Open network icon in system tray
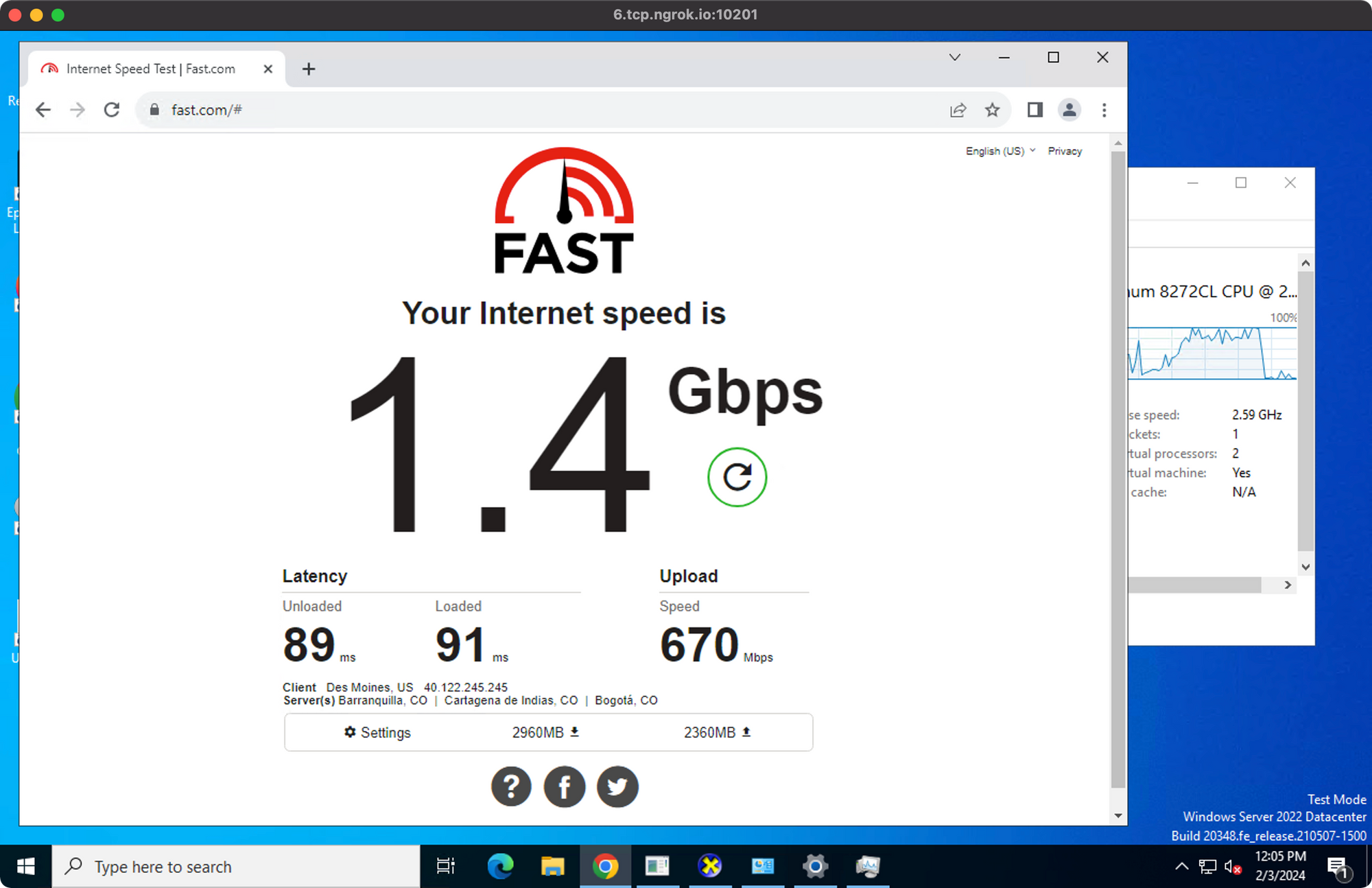Image resolution: width=1372 pixels, height=888 pixels. tap(1207, 867)
